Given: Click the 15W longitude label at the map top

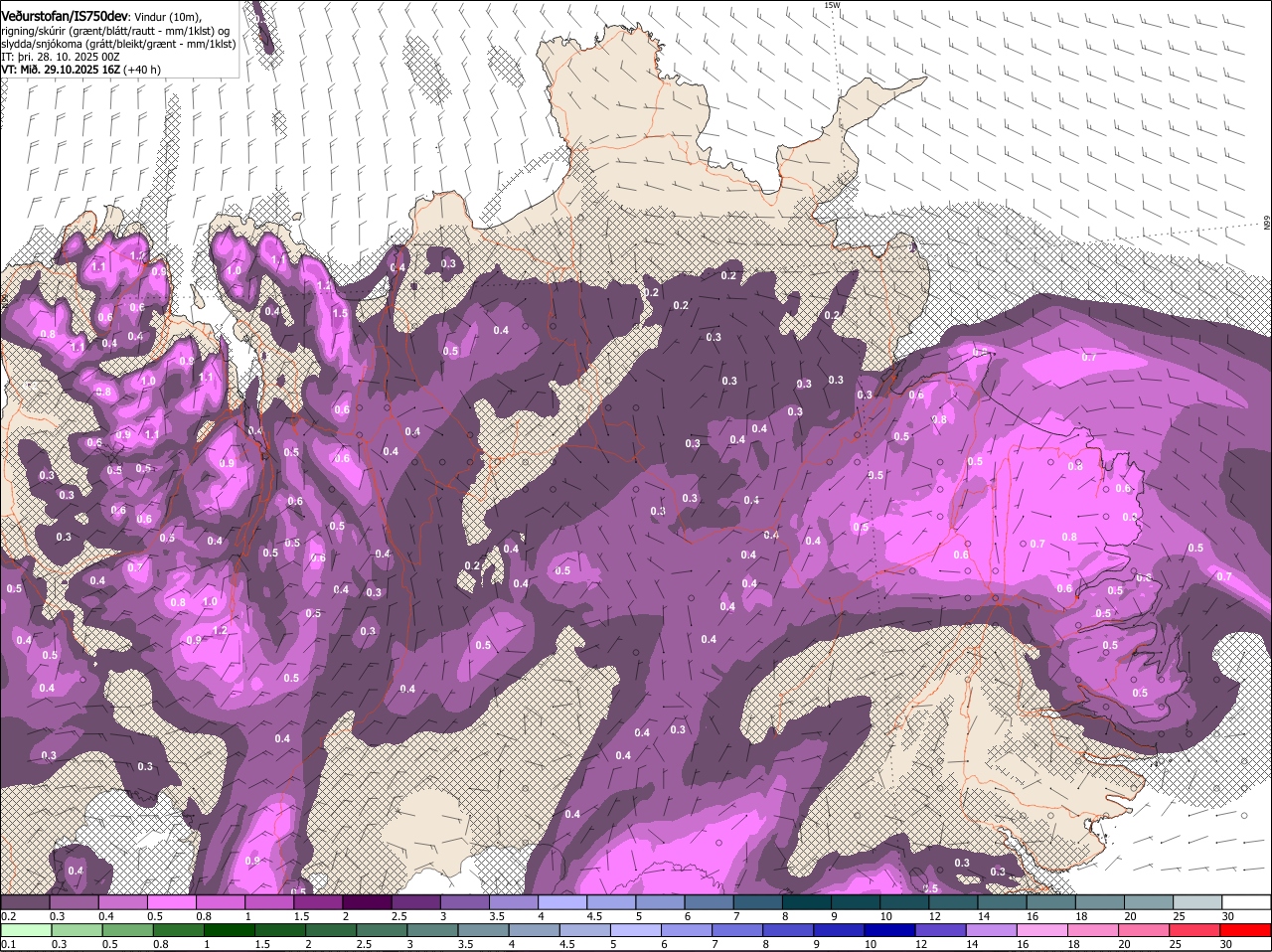Looking at the screenshot, I should pos(832,5).
